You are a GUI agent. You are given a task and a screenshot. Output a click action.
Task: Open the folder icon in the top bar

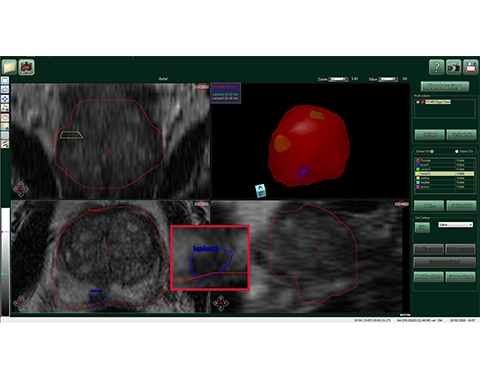pos(9,67)
